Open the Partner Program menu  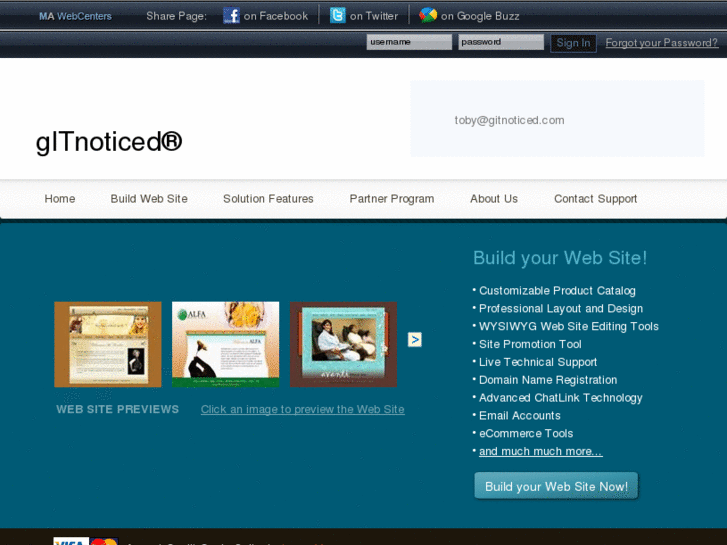(392, 199)
